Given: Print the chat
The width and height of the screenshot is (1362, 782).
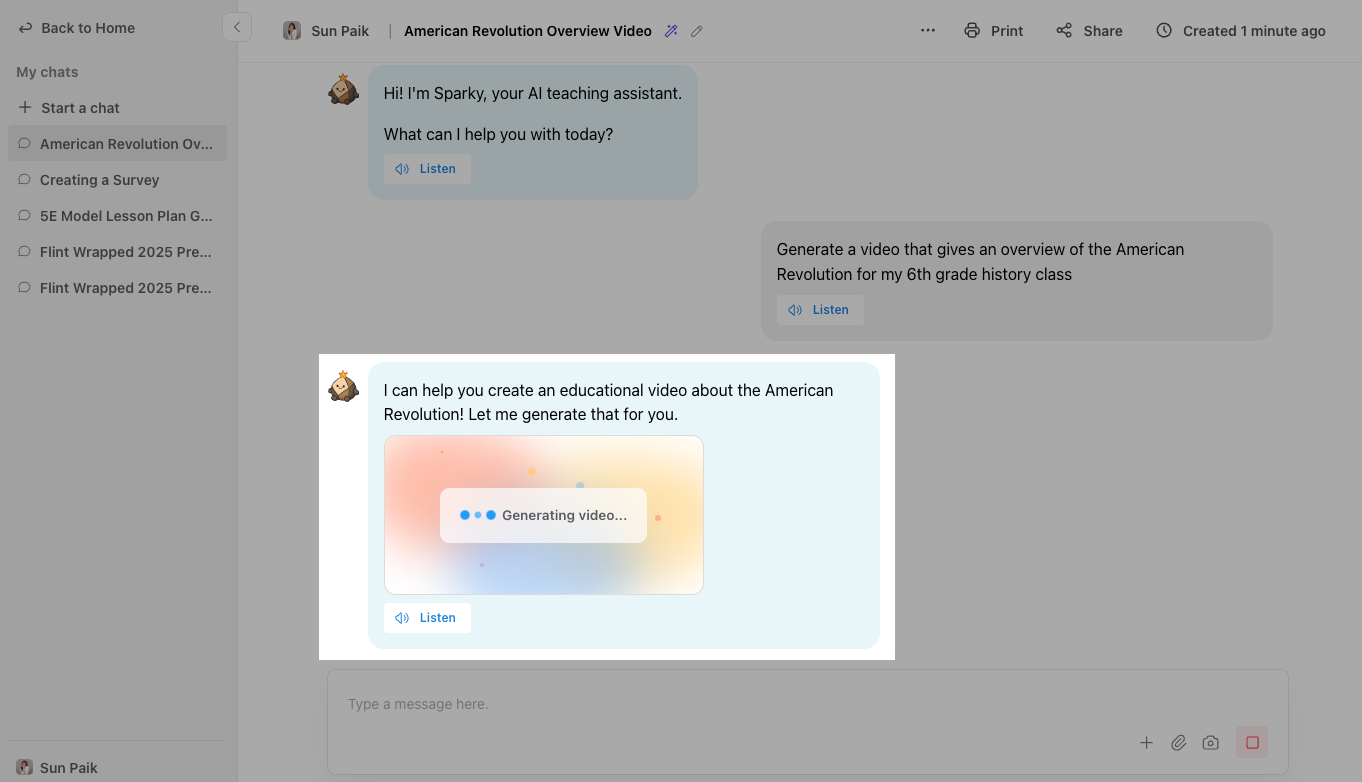Looking at the screenshot, I should pyautogui.click(x=994, y=31).
